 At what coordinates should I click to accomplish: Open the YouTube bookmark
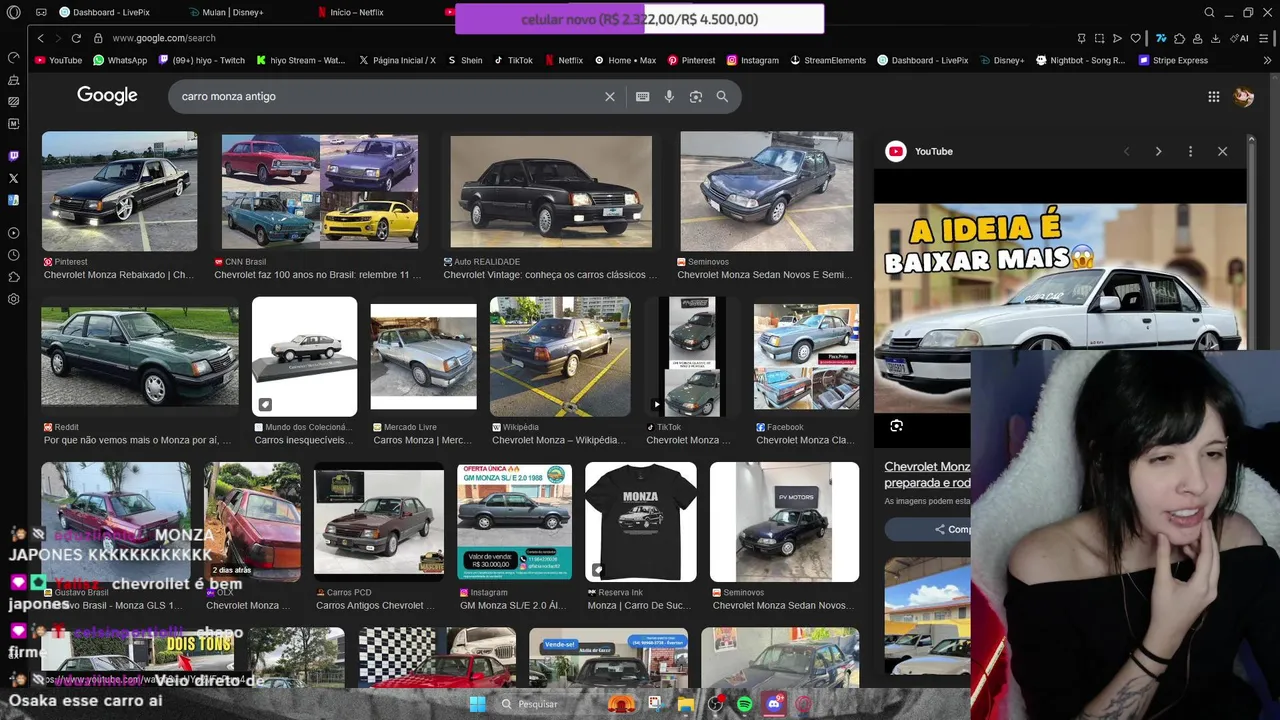pyautogui.click(x=58, y=60)
